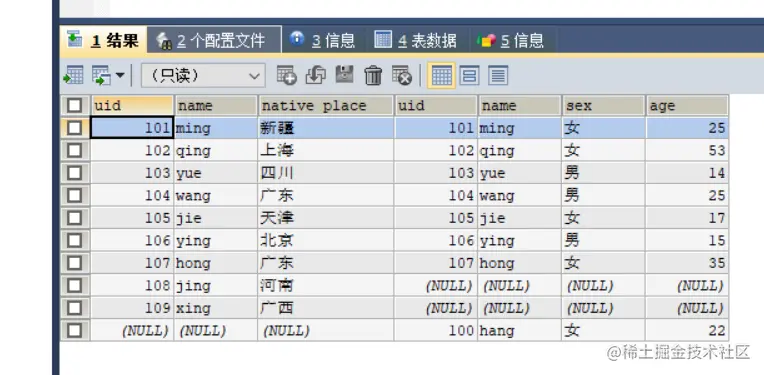
Task: Select the uid cell with value 100
Action: [x=436, y=331]
